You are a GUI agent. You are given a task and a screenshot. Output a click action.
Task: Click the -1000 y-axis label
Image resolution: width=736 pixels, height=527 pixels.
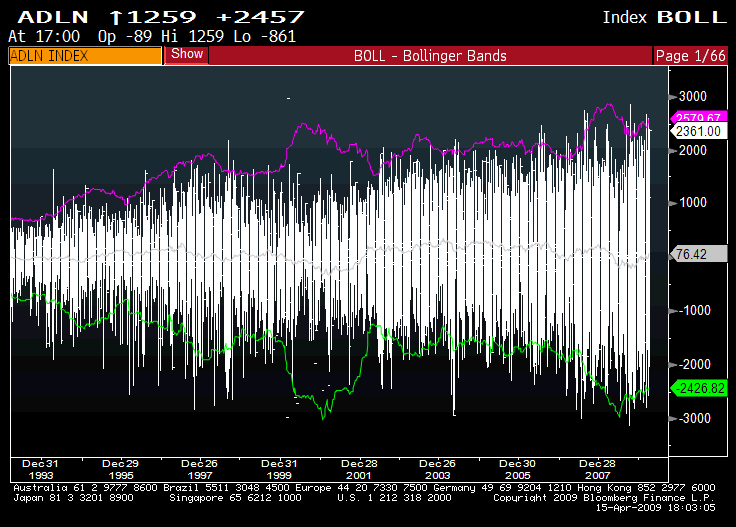click(x=695, y=311)
